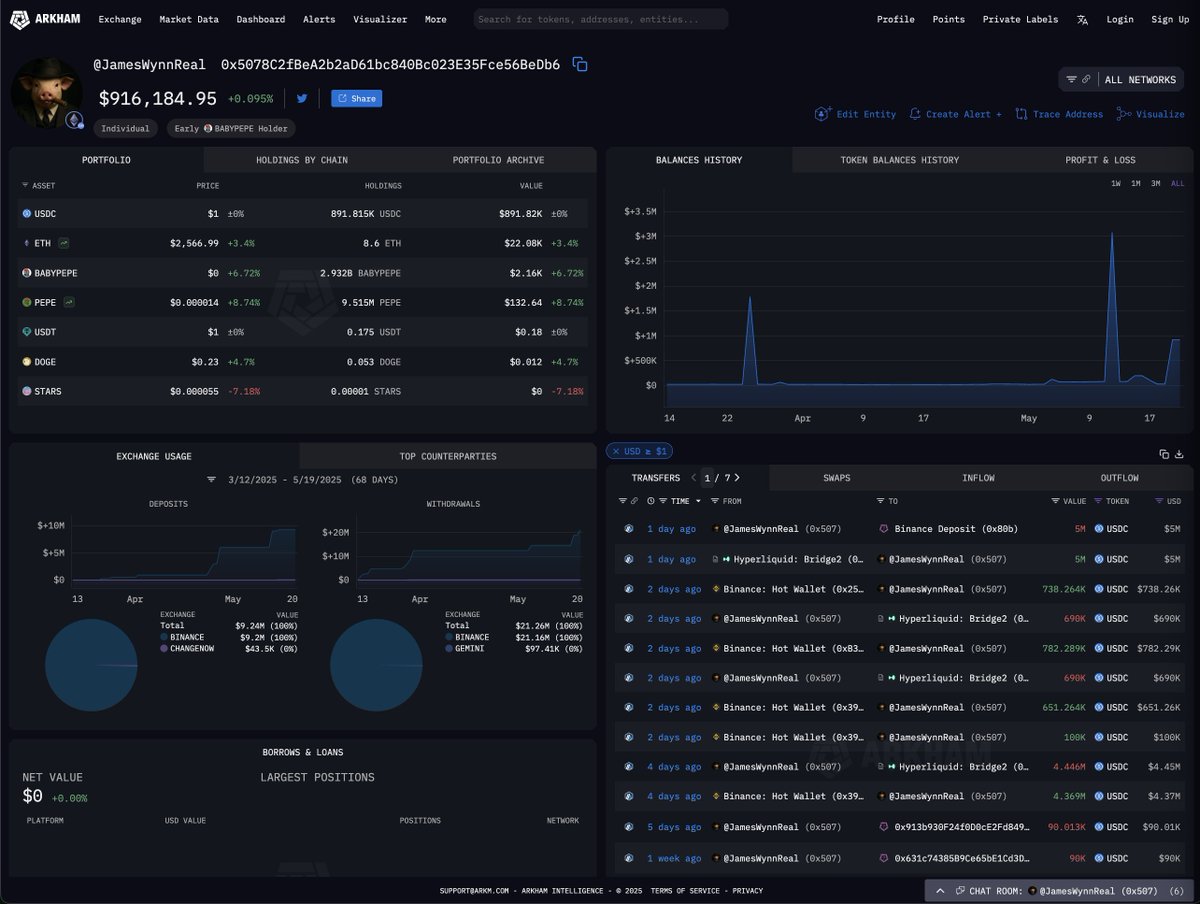Click the Login link
The height and width of the screenshot is (904, 1200).
[x=1120, y=19]
